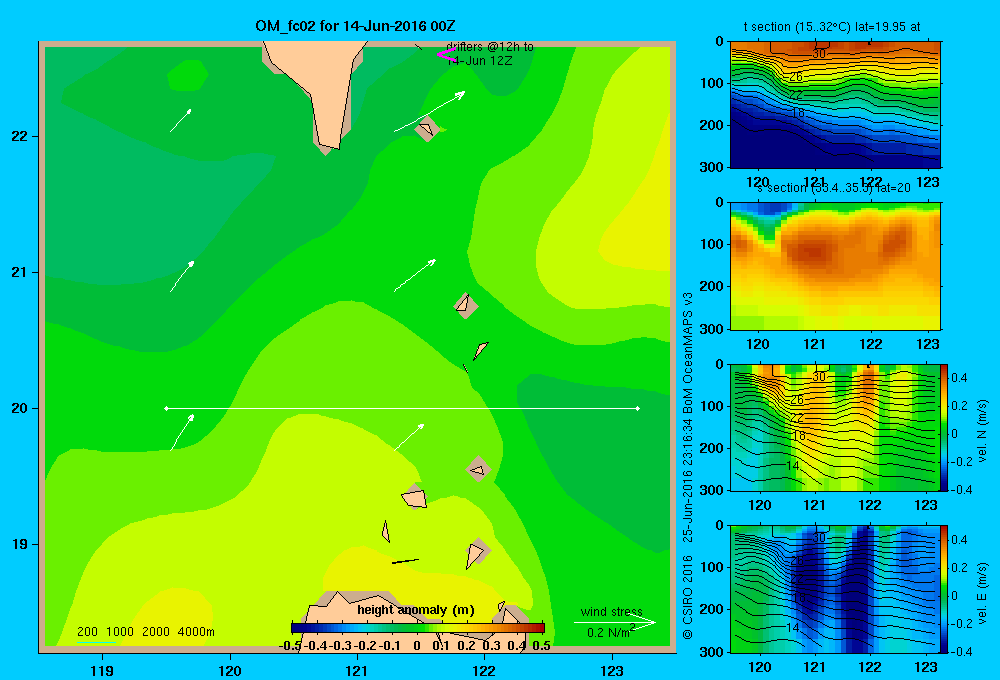
Task: Click the CSIRO BoM OceanMAPS copyright text
Action: [688, 466]
